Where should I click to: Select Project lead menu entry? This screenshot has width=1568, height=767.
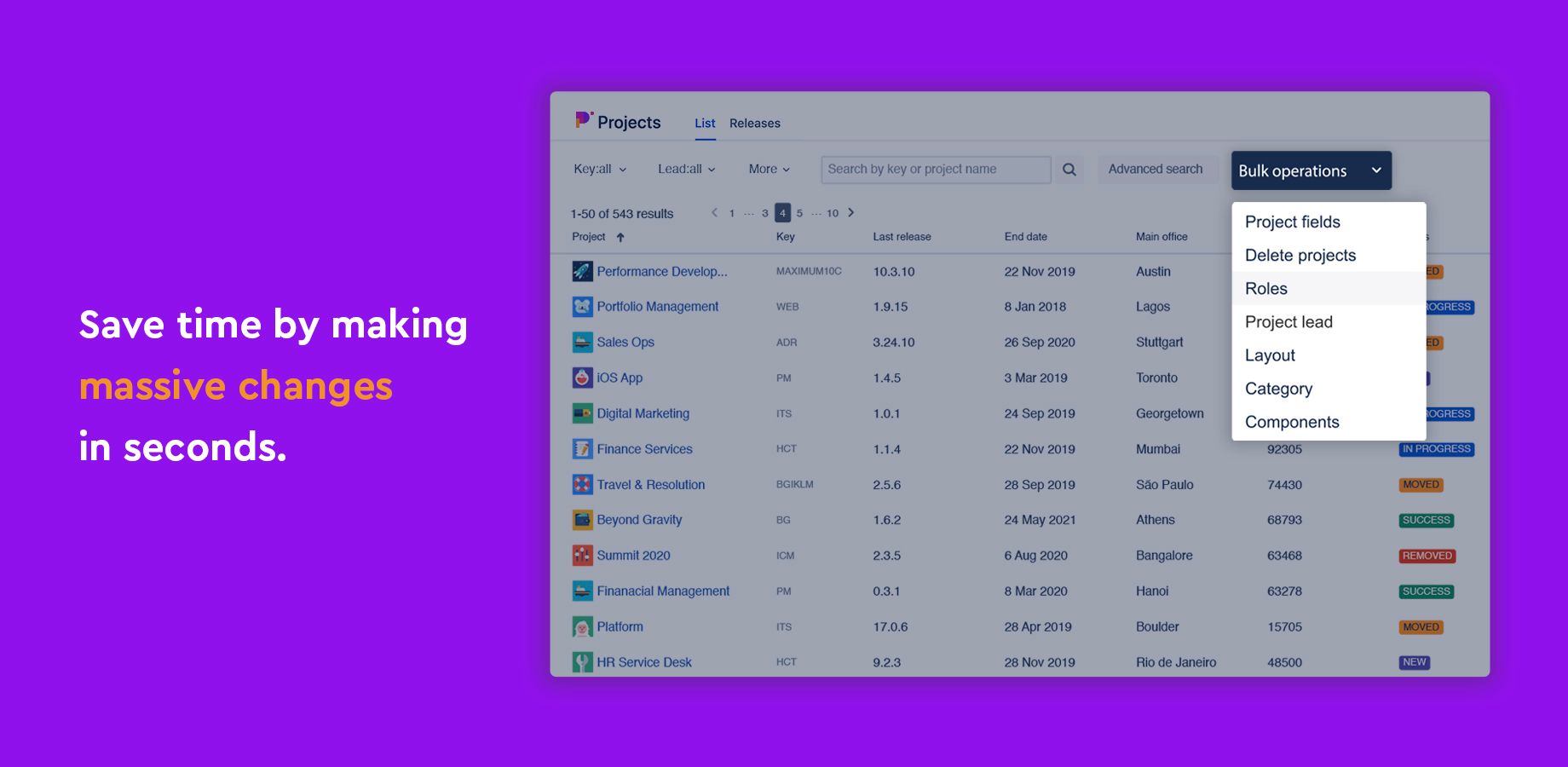click(1329, 321)
